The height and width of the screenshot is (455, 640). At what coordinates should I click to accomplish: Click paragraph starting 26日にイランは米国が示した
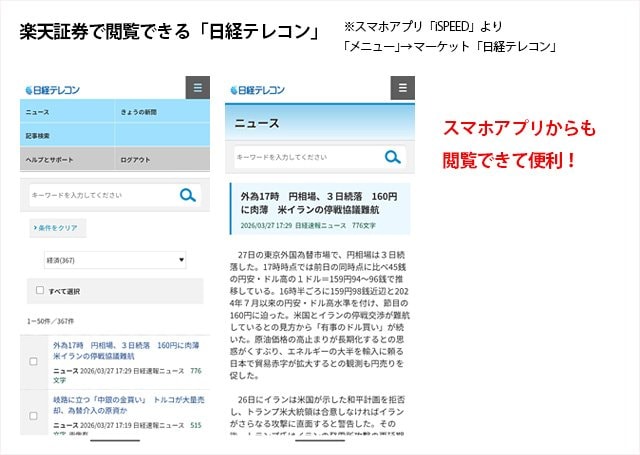tap(317, 415)
